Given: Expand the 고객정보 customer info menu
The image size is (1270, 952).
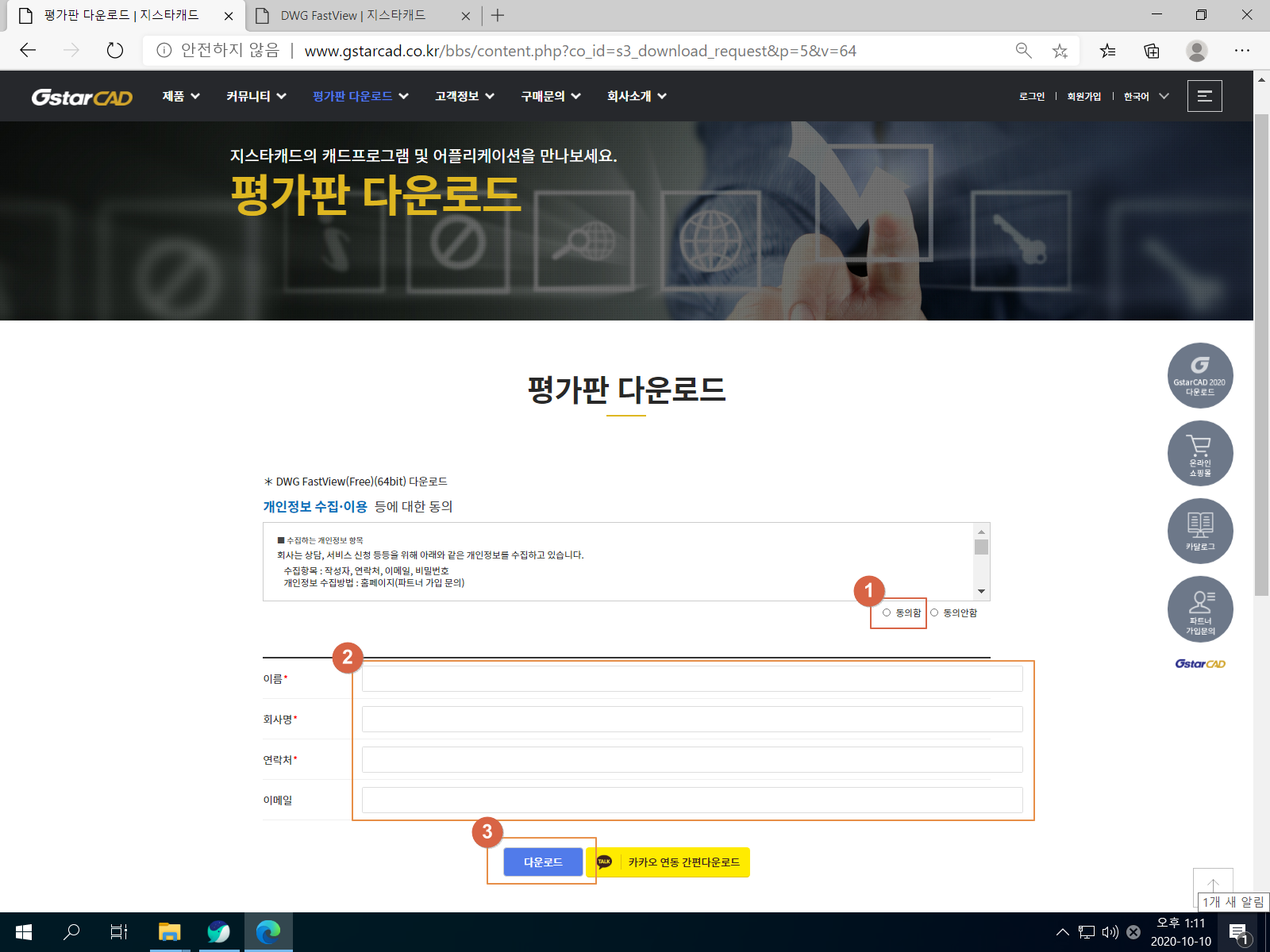Looking at the screenshot, I should tap(464, 96).
